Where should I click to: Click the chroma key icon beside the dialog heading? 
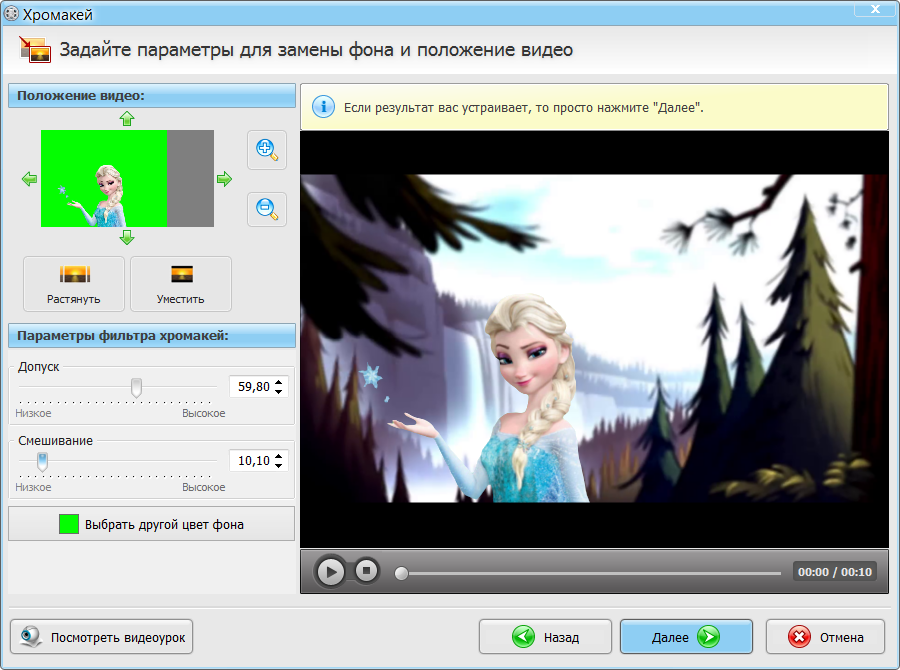tap(34, 49)
